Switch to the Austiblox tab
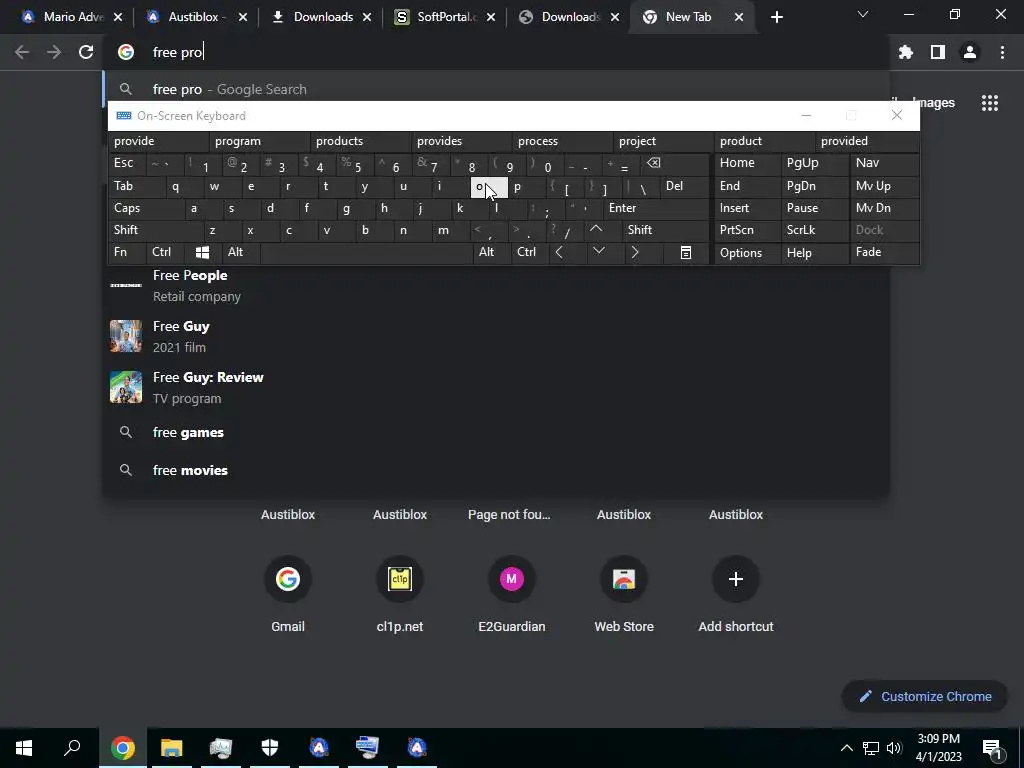This screenshot has width=1024, height=768. pos(197,17)
